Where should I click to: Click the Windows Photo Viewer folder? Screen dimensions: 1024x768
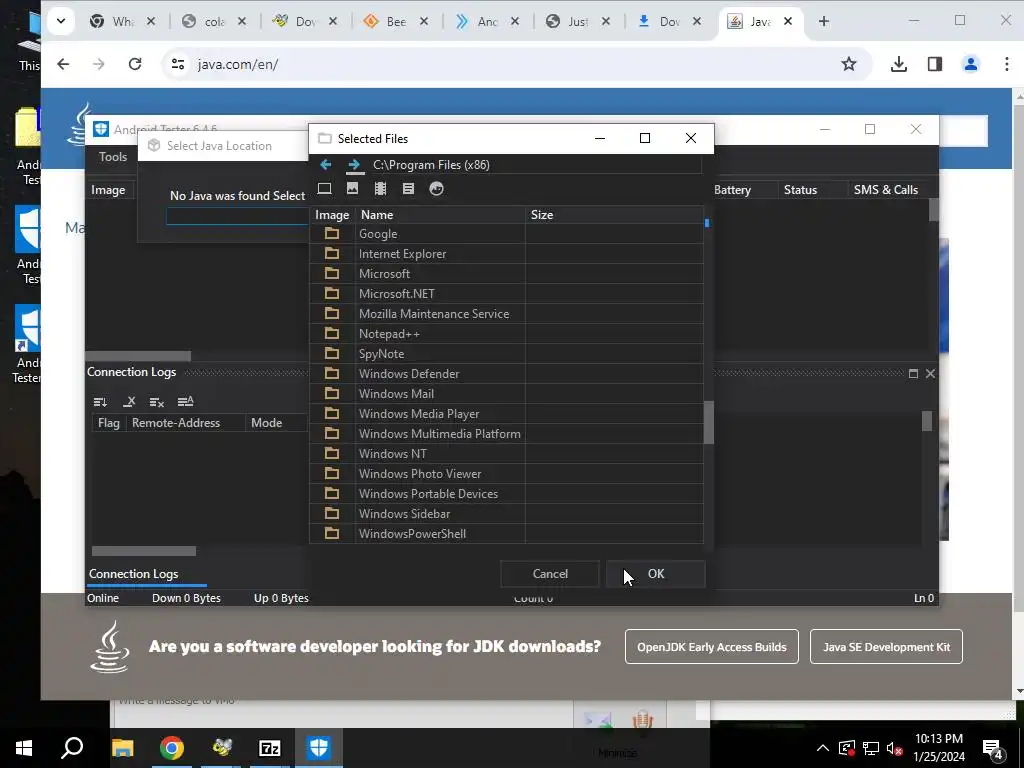[506, 473]
